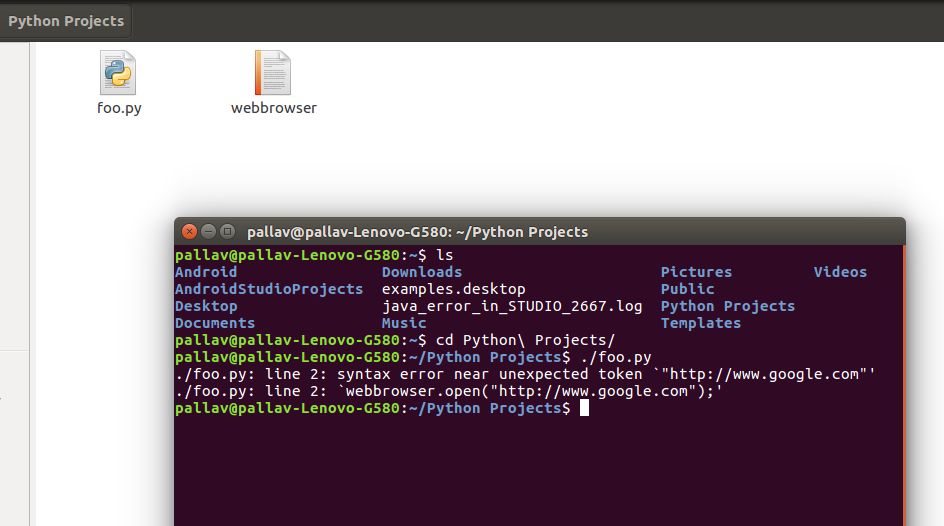This screenshot has height=526, width=944.
Task: Click the webbrowser file name label
Action: tap(273, 108)
